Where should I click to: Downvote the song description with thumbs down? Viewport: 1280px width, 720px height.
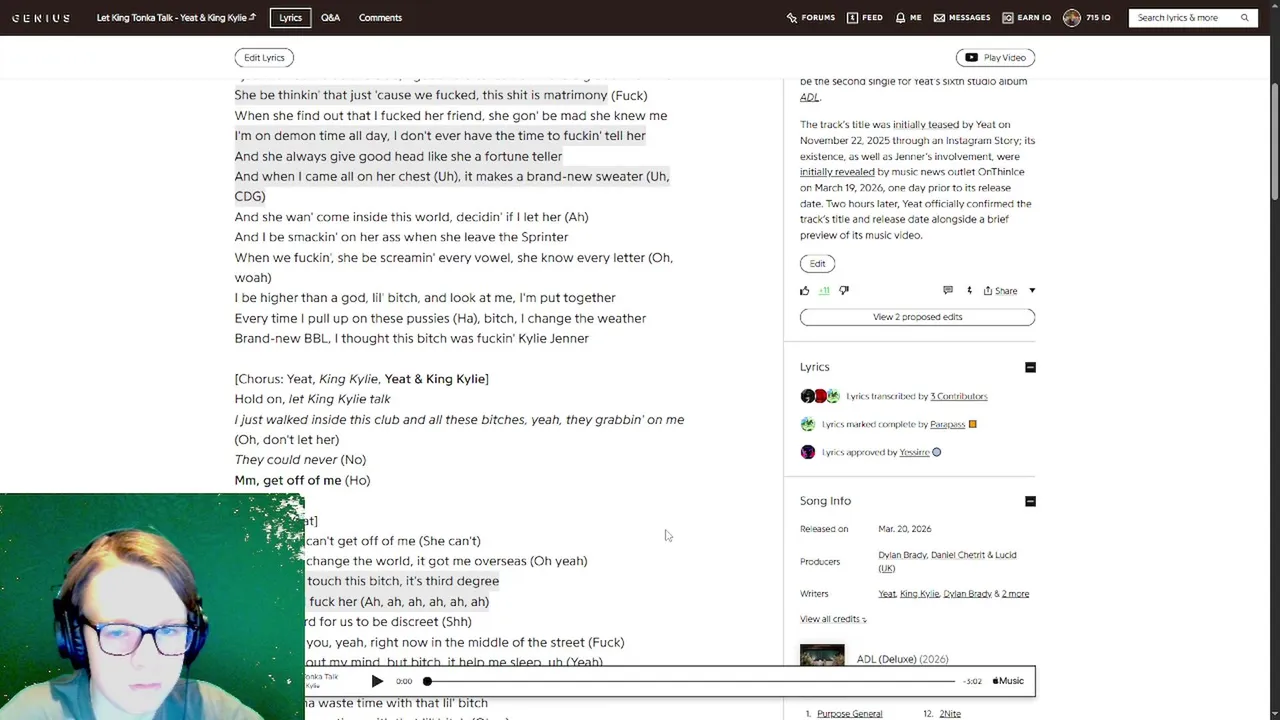coord(844,291)
